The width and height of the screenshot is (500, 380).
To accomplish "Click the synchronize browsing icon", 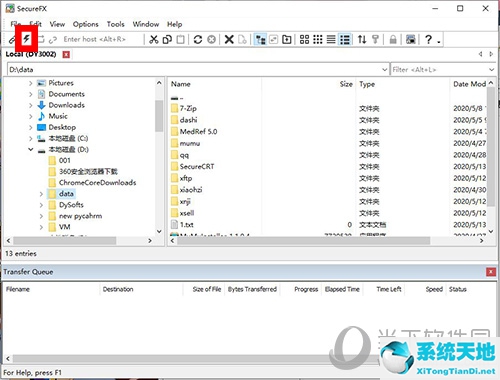I will (x=273, y=39).
